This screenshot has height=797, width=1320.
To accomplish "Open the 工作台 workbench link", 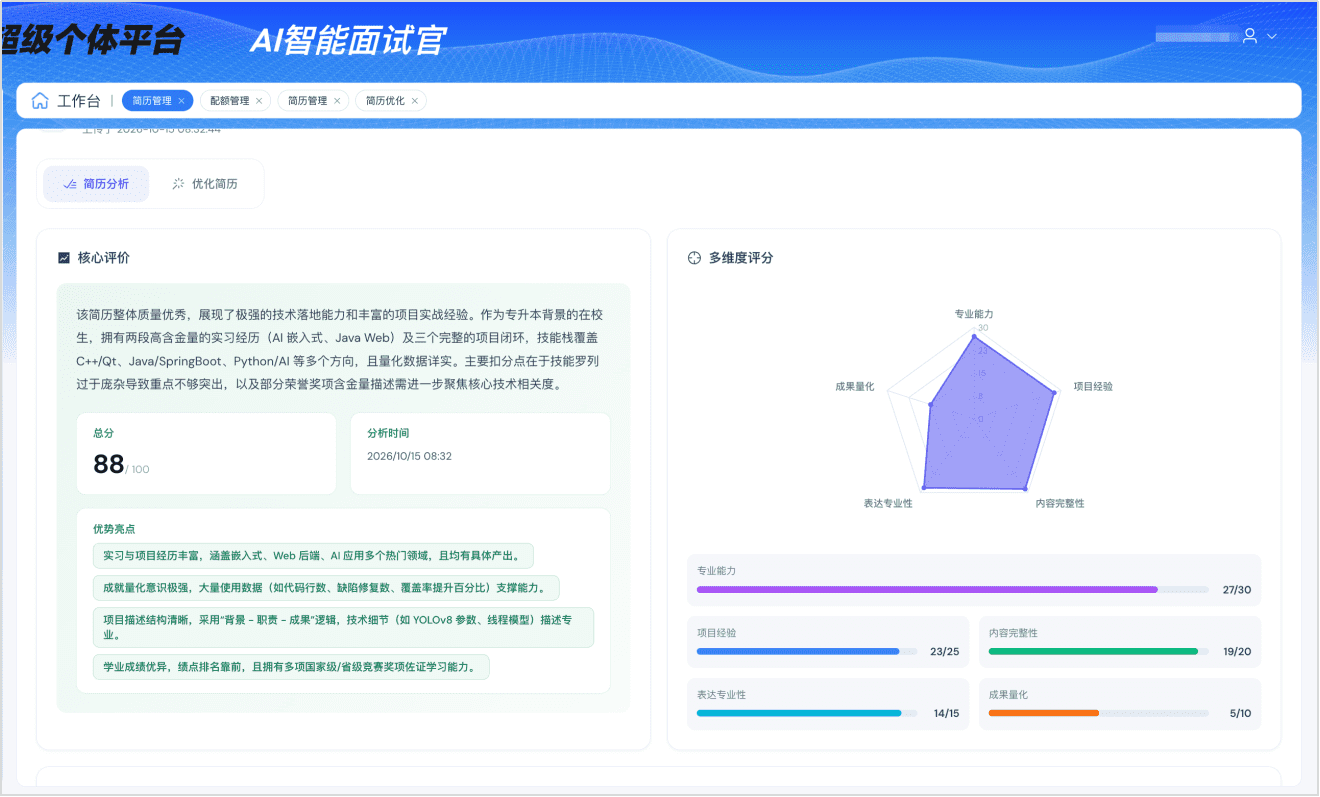I will [79, 101].
